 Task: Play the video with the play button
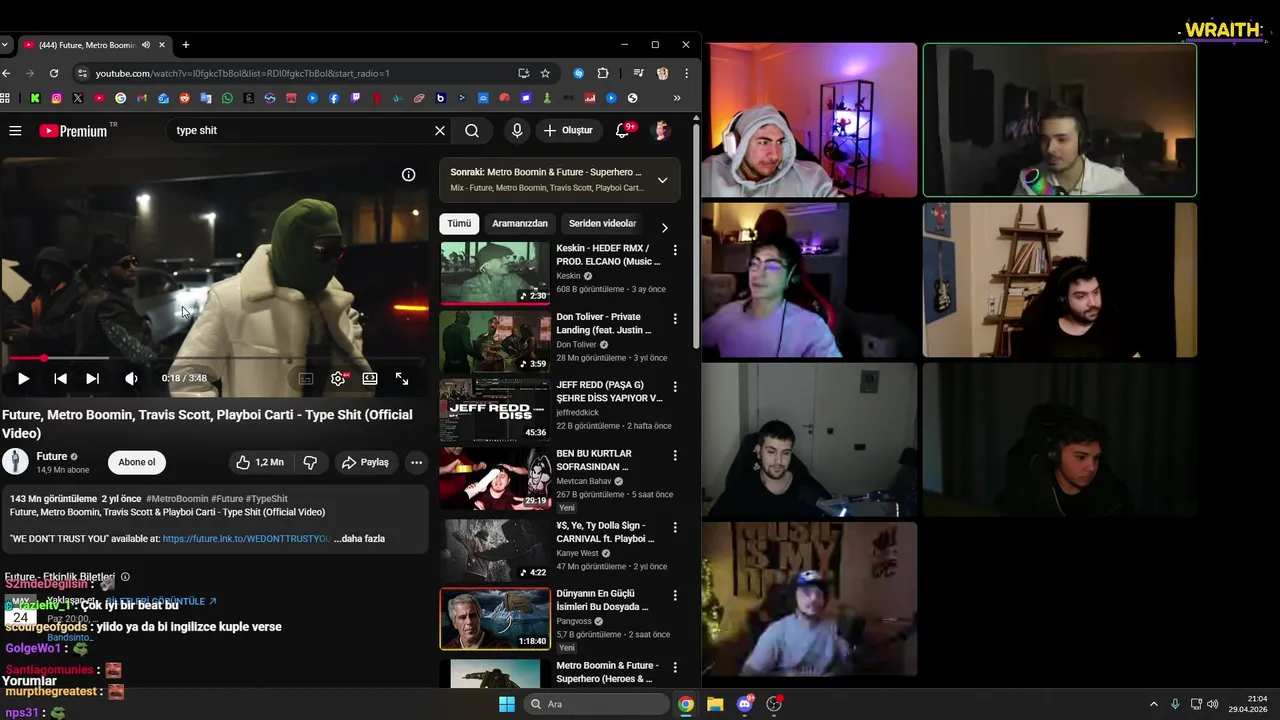(x=23, y=379)
